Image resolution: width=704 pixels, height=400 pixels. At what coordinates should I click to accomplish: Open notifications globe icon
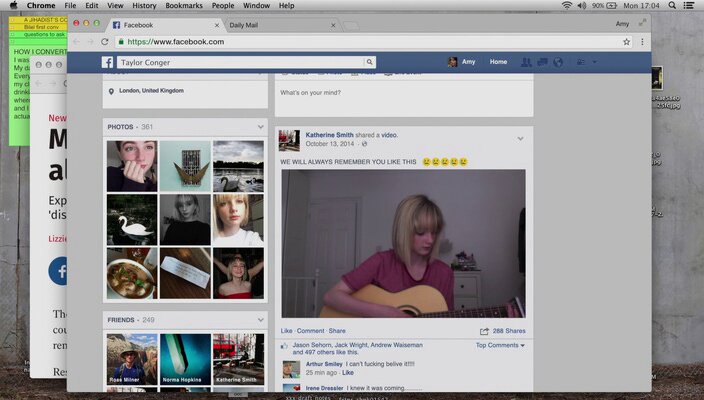click(x=558, y=62)
